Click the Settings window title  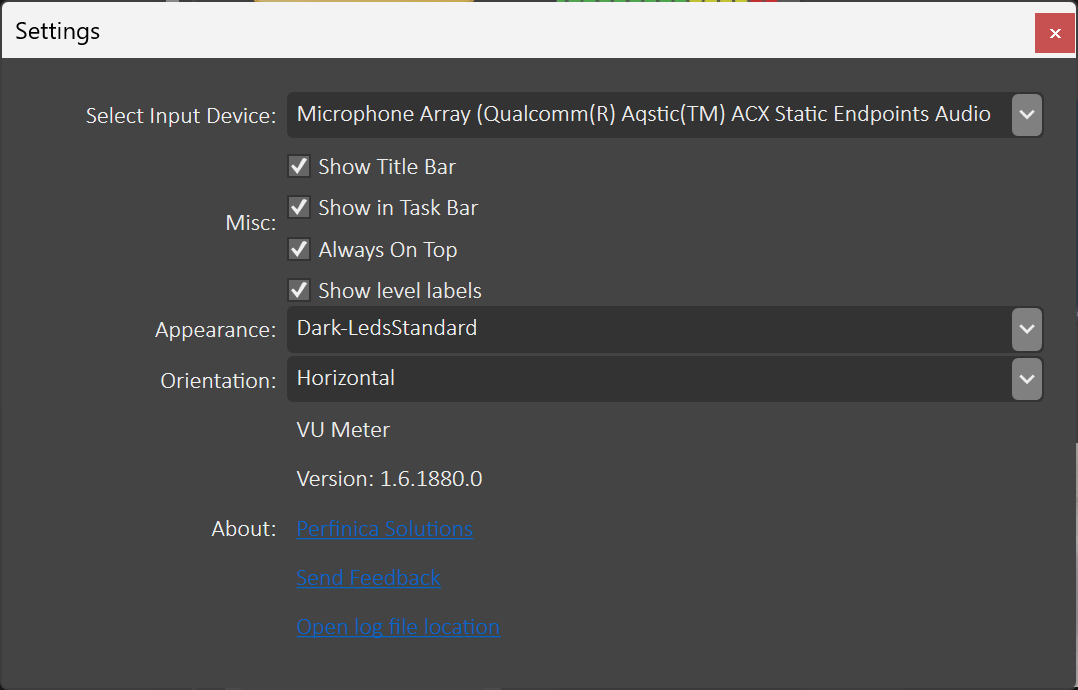click(x=57, y=31)
